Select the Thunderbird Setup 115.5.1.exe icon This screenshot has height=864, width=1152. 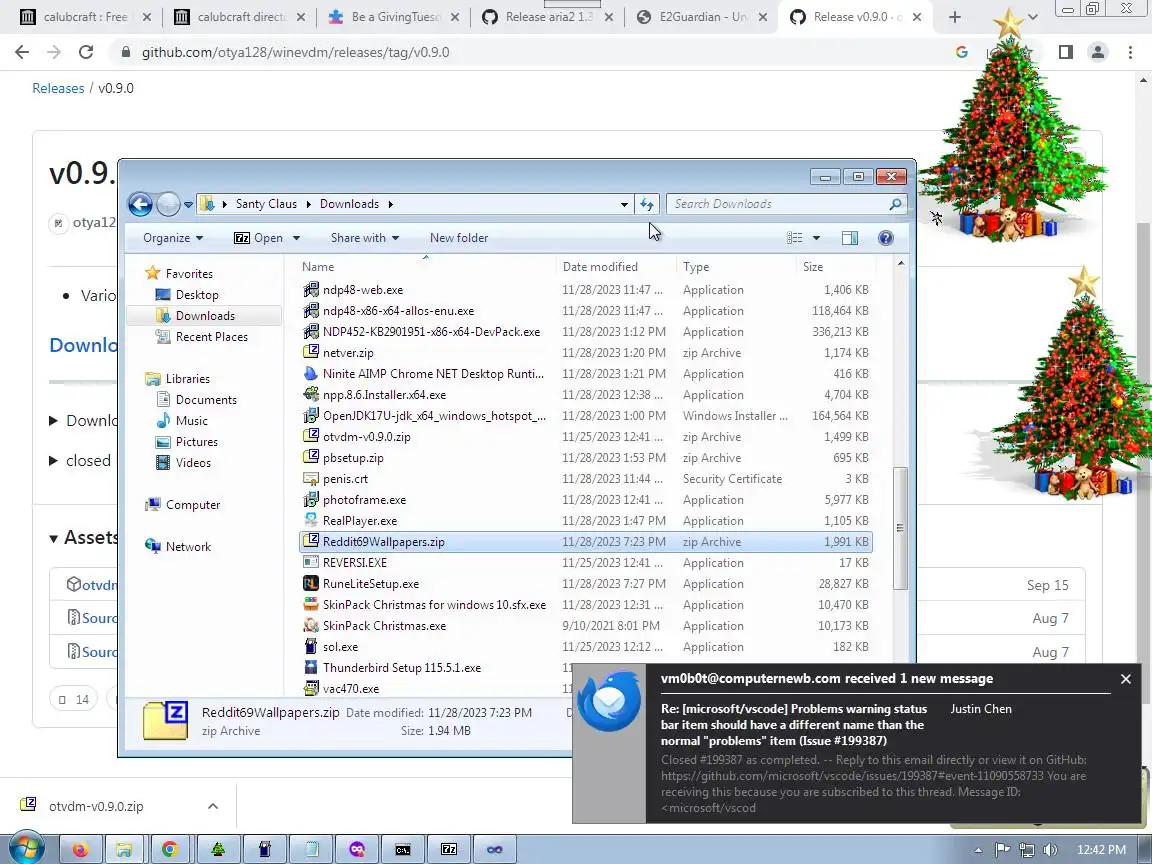pos(311,668)
